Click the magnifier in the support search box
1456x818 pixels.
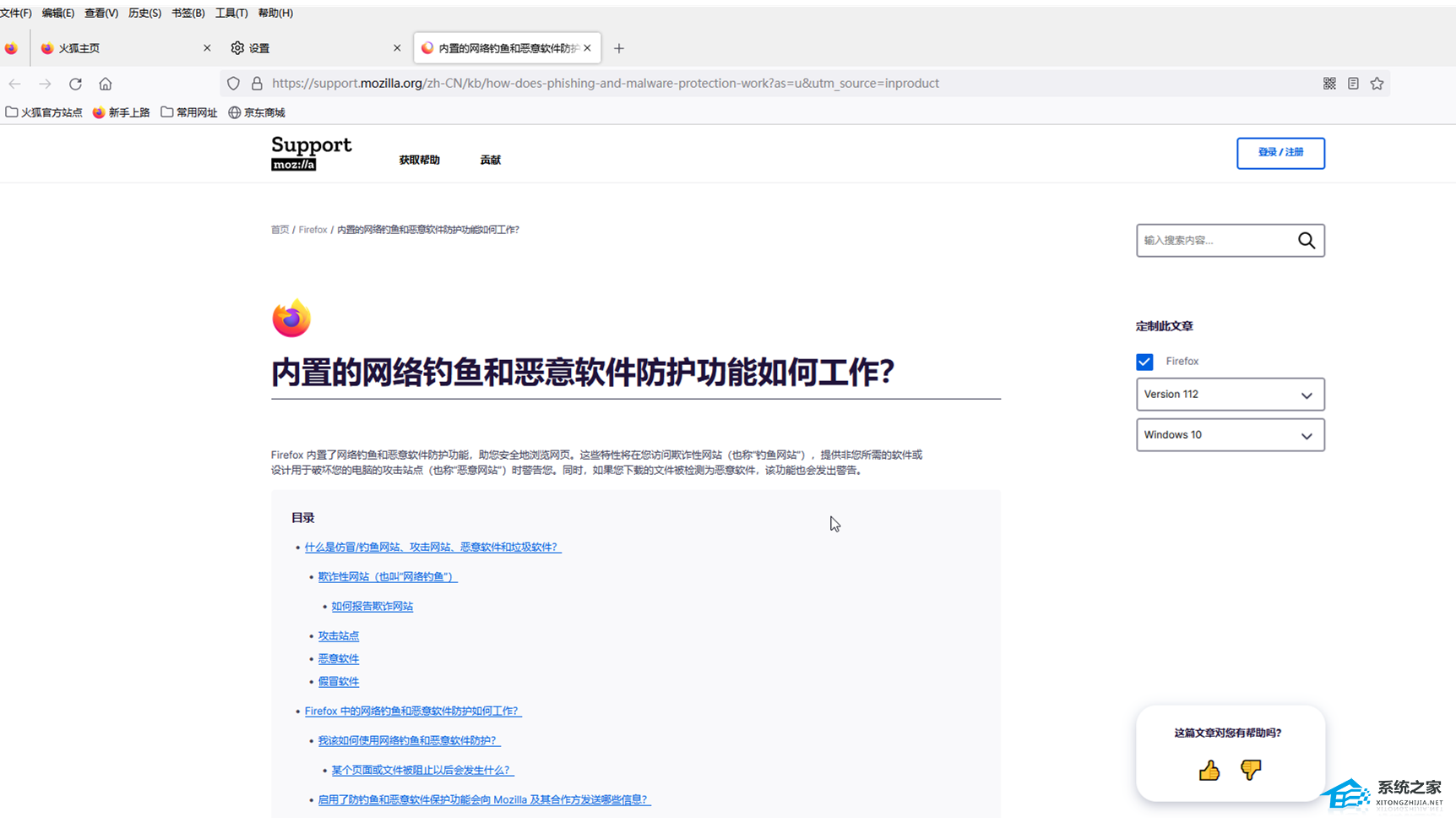pyautogui.click(x=1306, y=240)
